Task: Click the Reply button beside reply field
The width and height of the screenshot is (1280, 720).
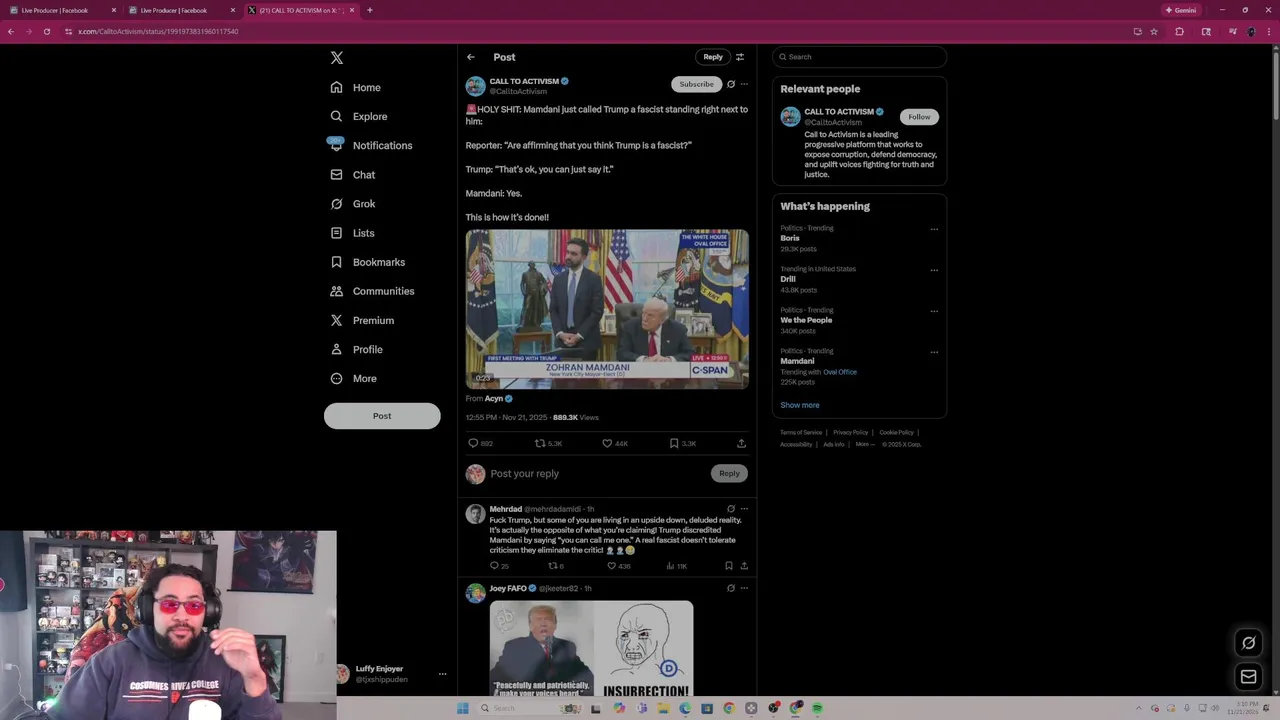Action: (729, 473)
